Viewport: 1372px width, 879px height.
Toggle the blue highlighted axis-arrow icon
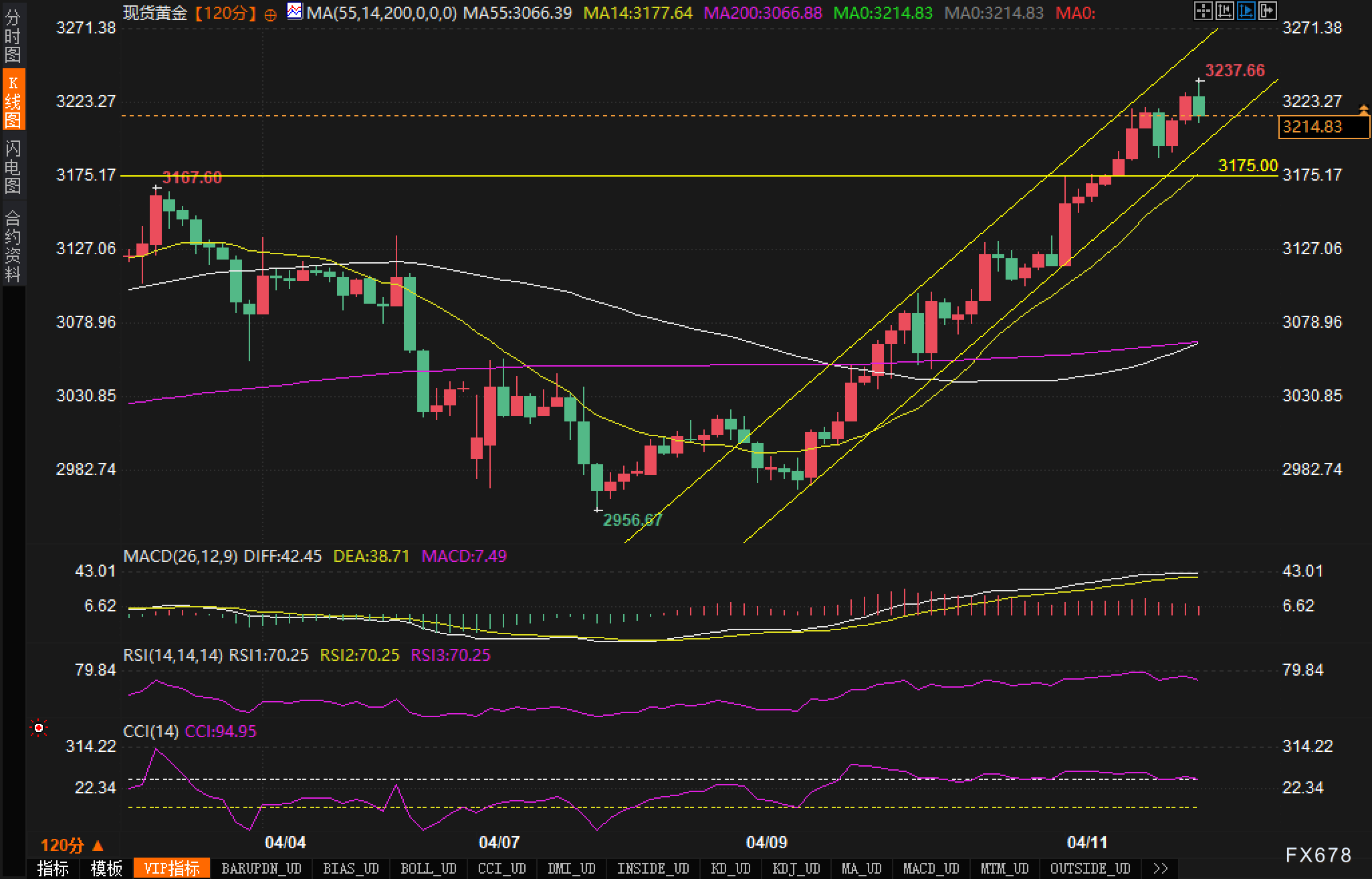click(1246, 11)
